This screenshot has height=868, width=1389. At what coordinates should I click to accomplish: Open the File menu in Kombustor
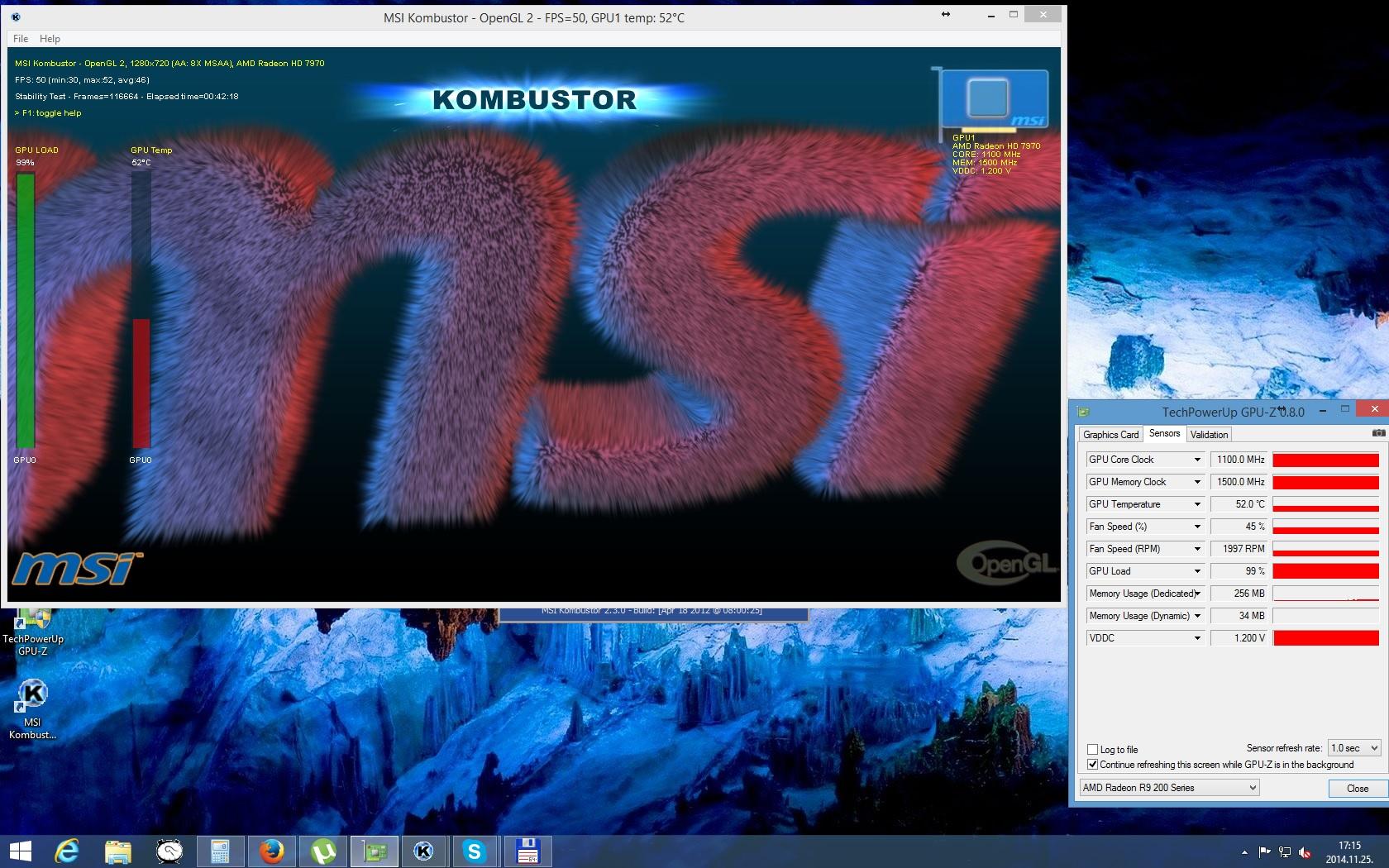coord(21,39)
